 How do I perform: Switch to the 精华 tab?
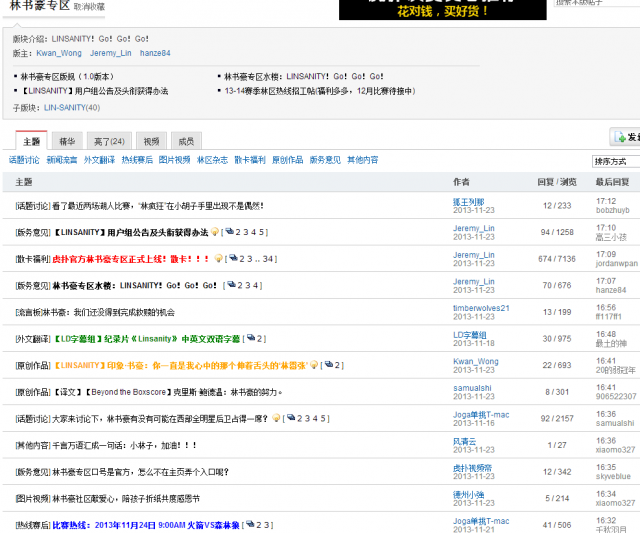(67, 141)
